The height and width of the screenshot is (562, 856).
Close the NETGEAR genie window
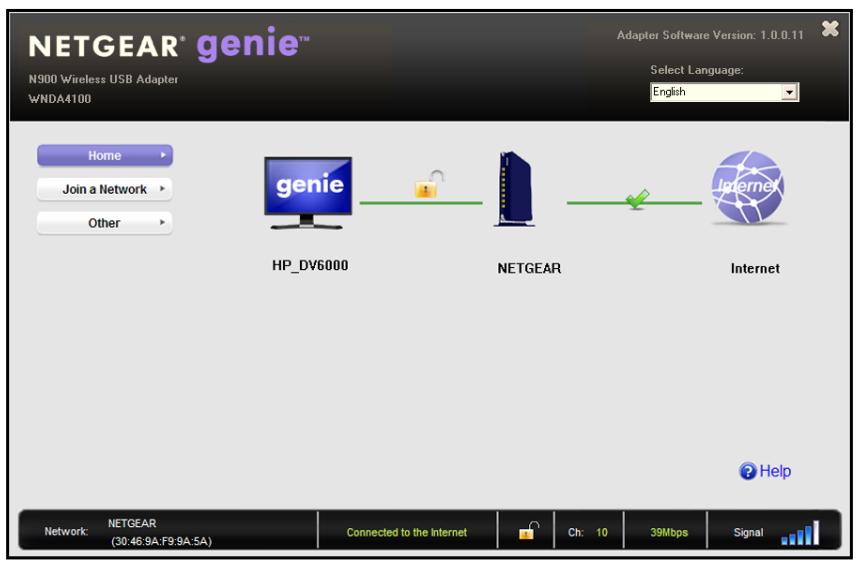click(830, 28)
